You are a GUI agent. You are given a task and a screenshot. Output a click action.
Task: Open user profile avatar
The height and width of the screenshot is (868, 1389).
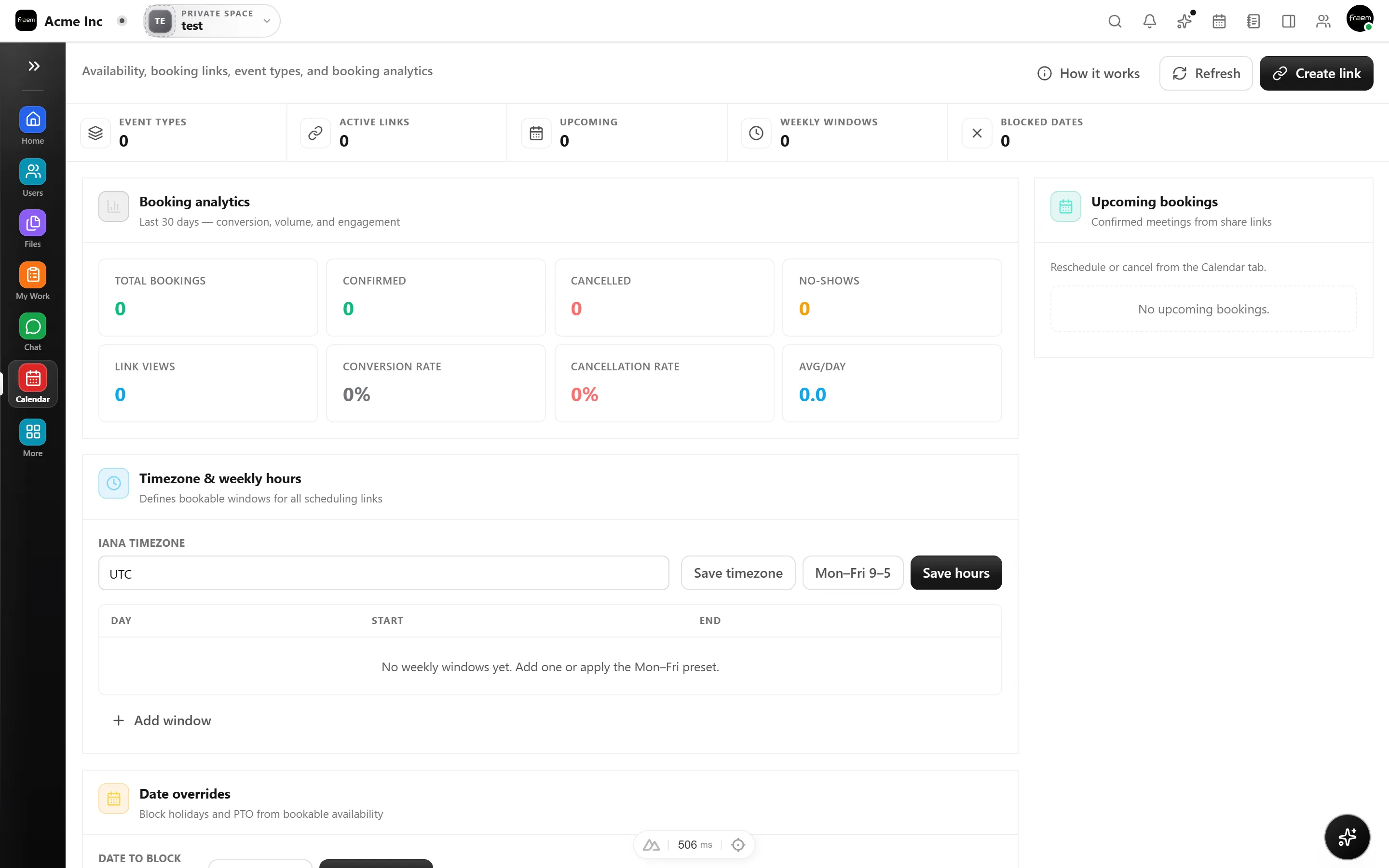click(1360, 19)
